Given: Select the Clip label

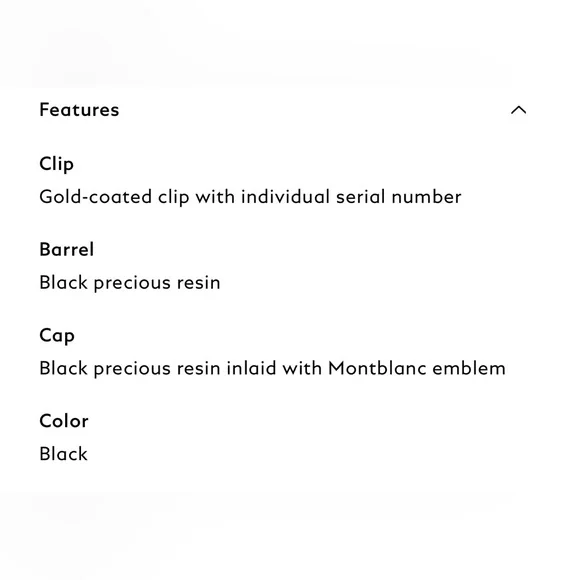Looking at the screenshot, I should click(57, 164).
